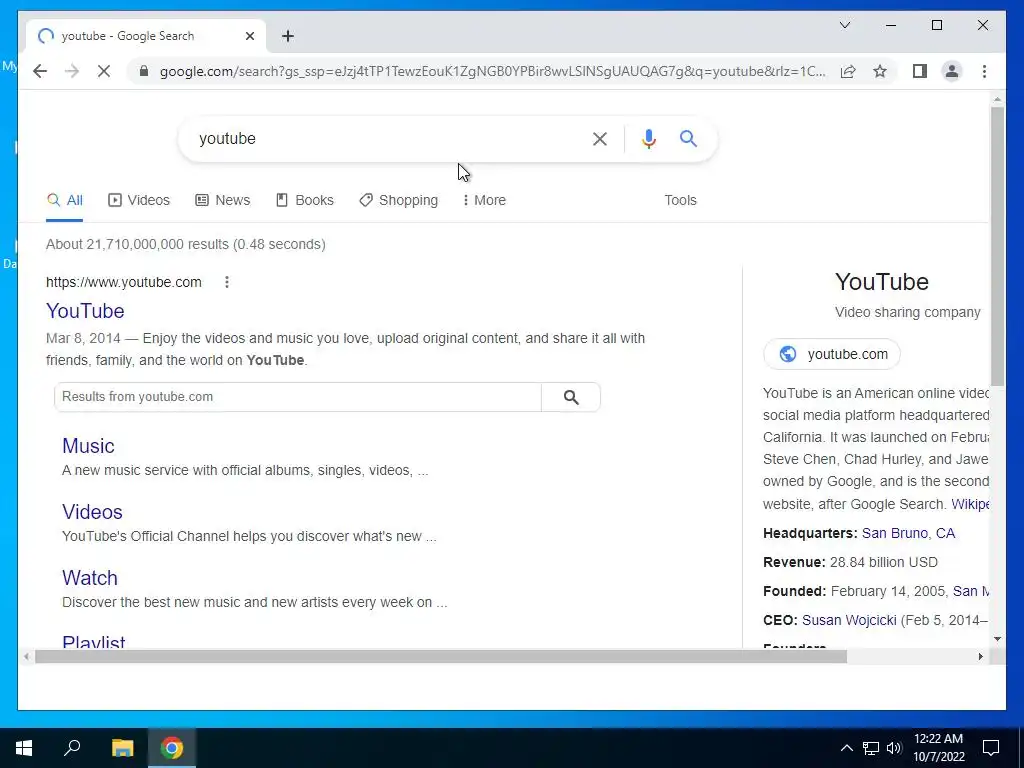Close the youtube - Google Search tab
Screen dimensions: 1024x768
(249, 36)
